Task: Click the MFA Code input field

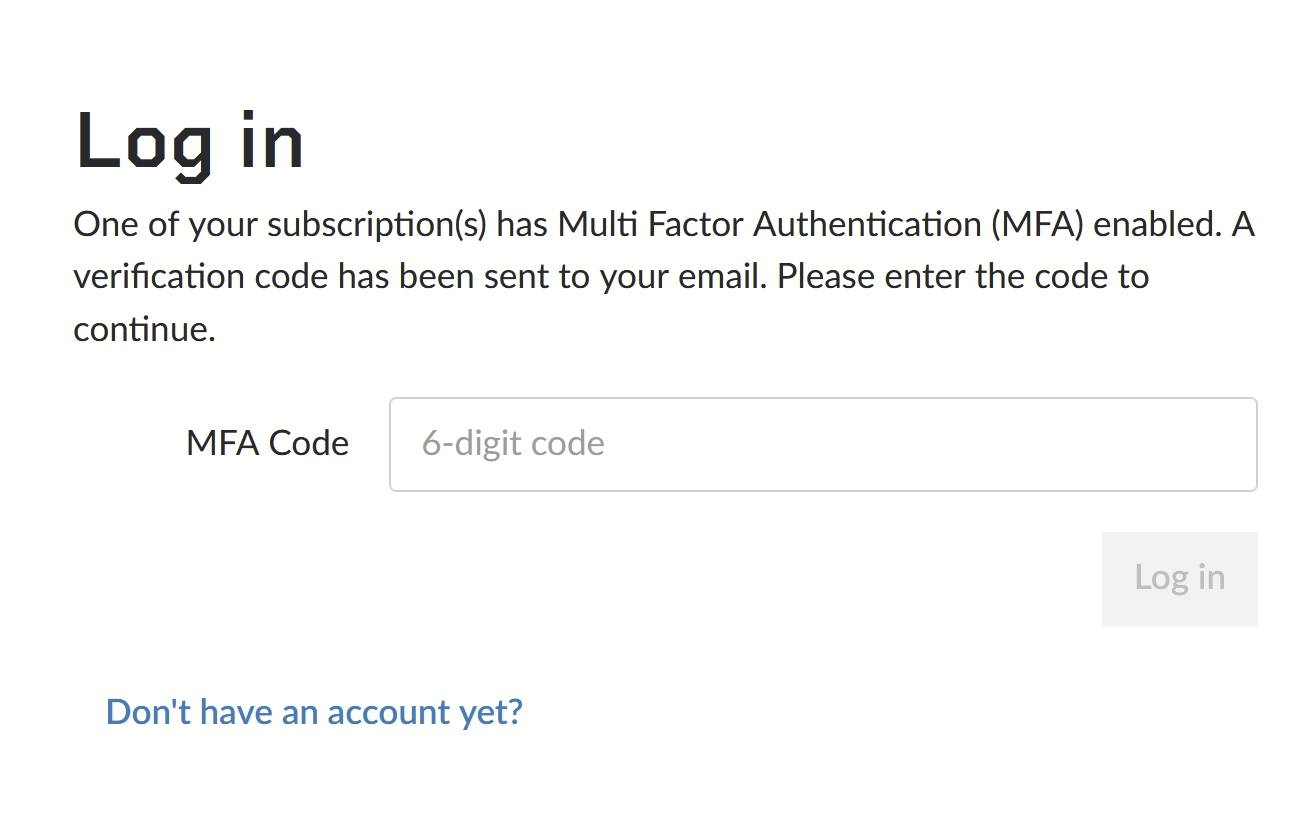Action: 822,445
